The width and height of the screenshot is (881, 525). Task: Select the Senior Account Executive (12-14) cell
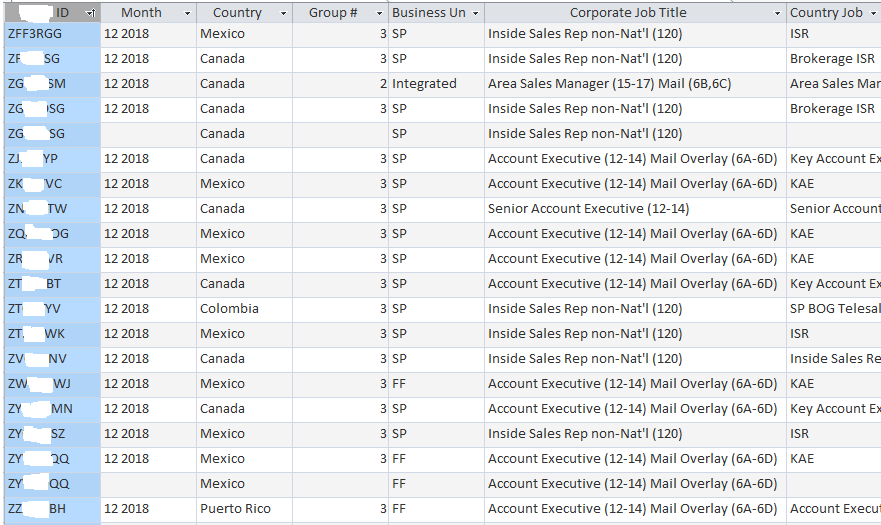635,209
